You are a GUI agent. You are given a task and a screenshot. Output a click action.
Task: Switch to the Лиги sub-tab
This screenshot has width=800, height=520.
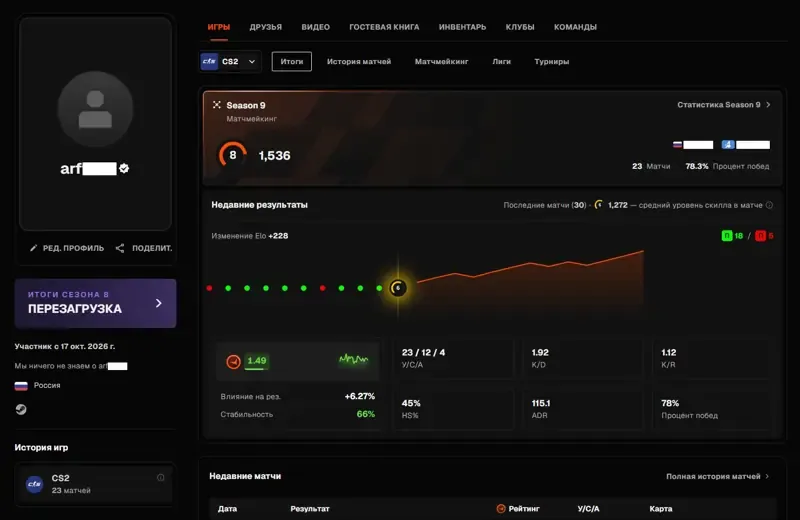[501, 61]
